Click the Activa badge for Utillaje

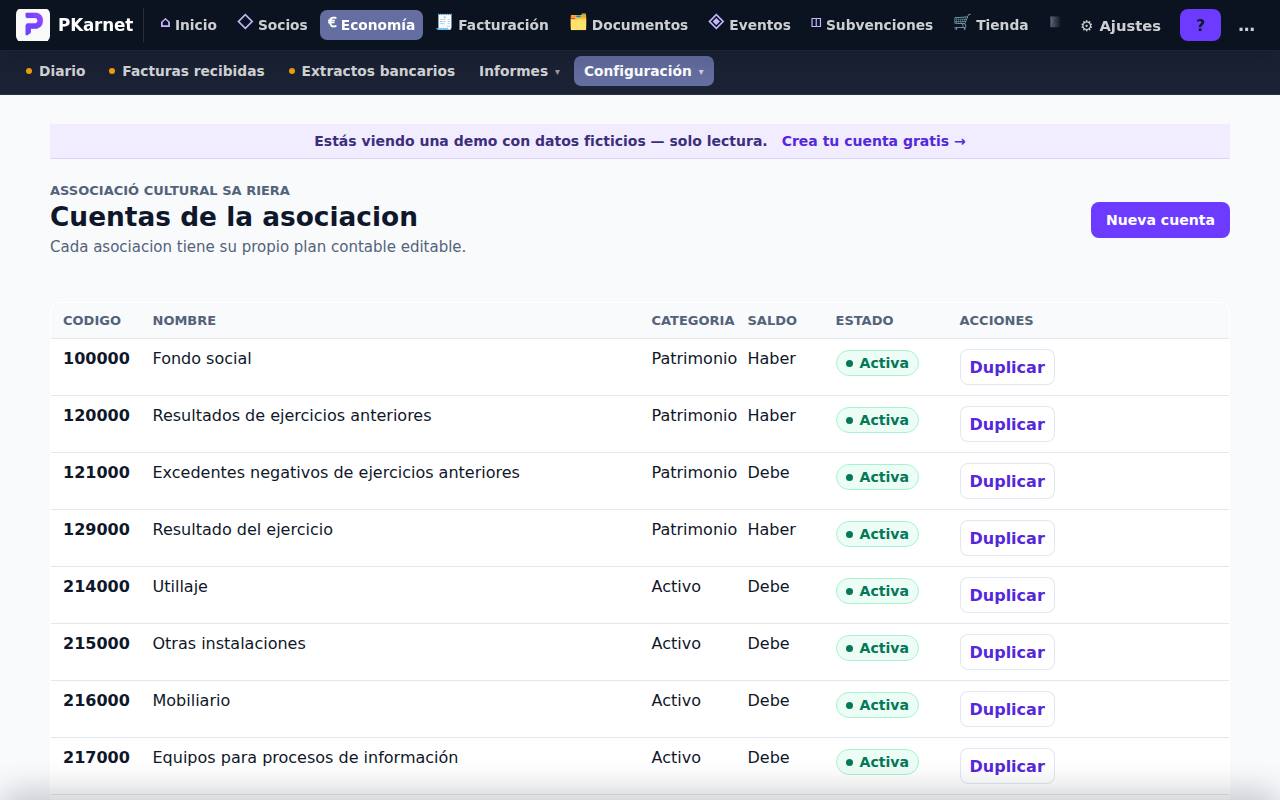(x=877, y=591)
